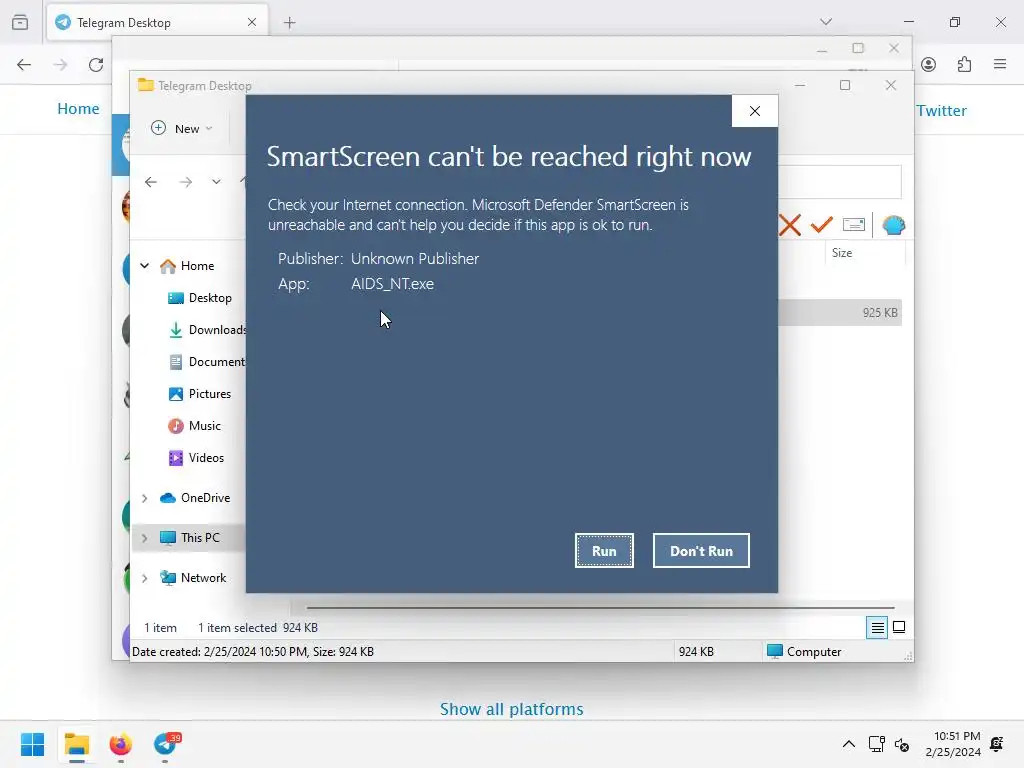Select This PC in the navigation pane
1024x768 pixels.
click(190, 537)
